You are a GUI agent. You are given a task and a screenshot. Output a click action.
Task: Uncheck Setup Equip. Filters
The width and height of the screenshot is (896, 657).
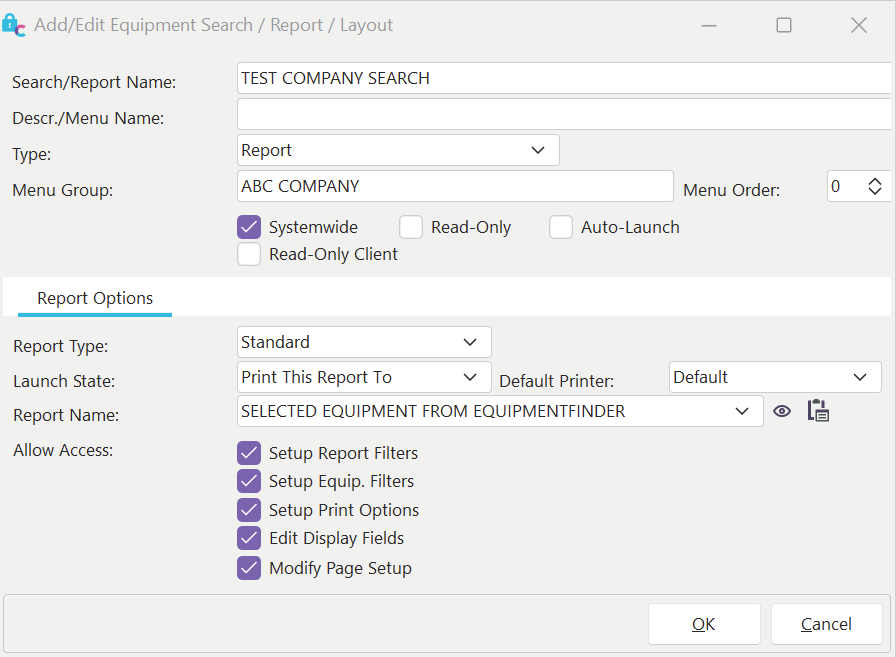point(249,481)
